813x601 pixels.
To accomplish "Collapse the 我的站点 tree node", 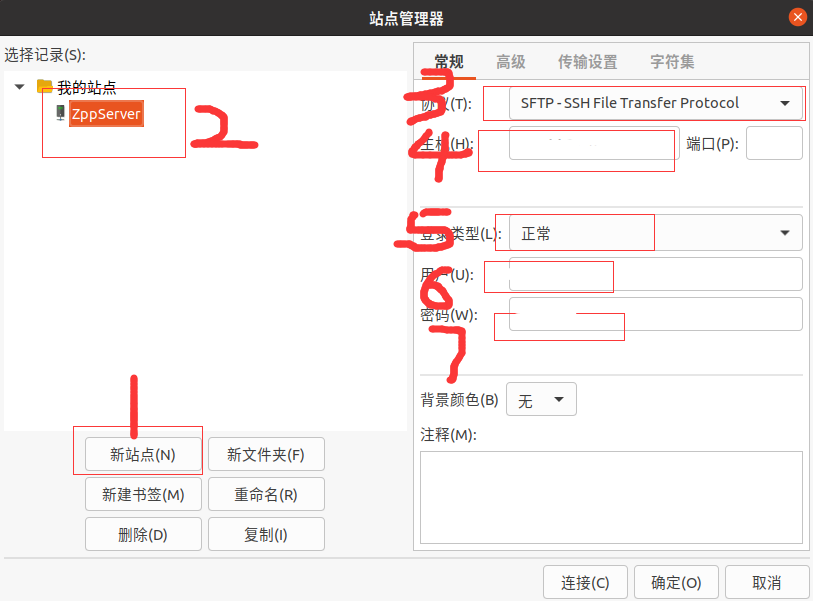I will tap(19, 87).
